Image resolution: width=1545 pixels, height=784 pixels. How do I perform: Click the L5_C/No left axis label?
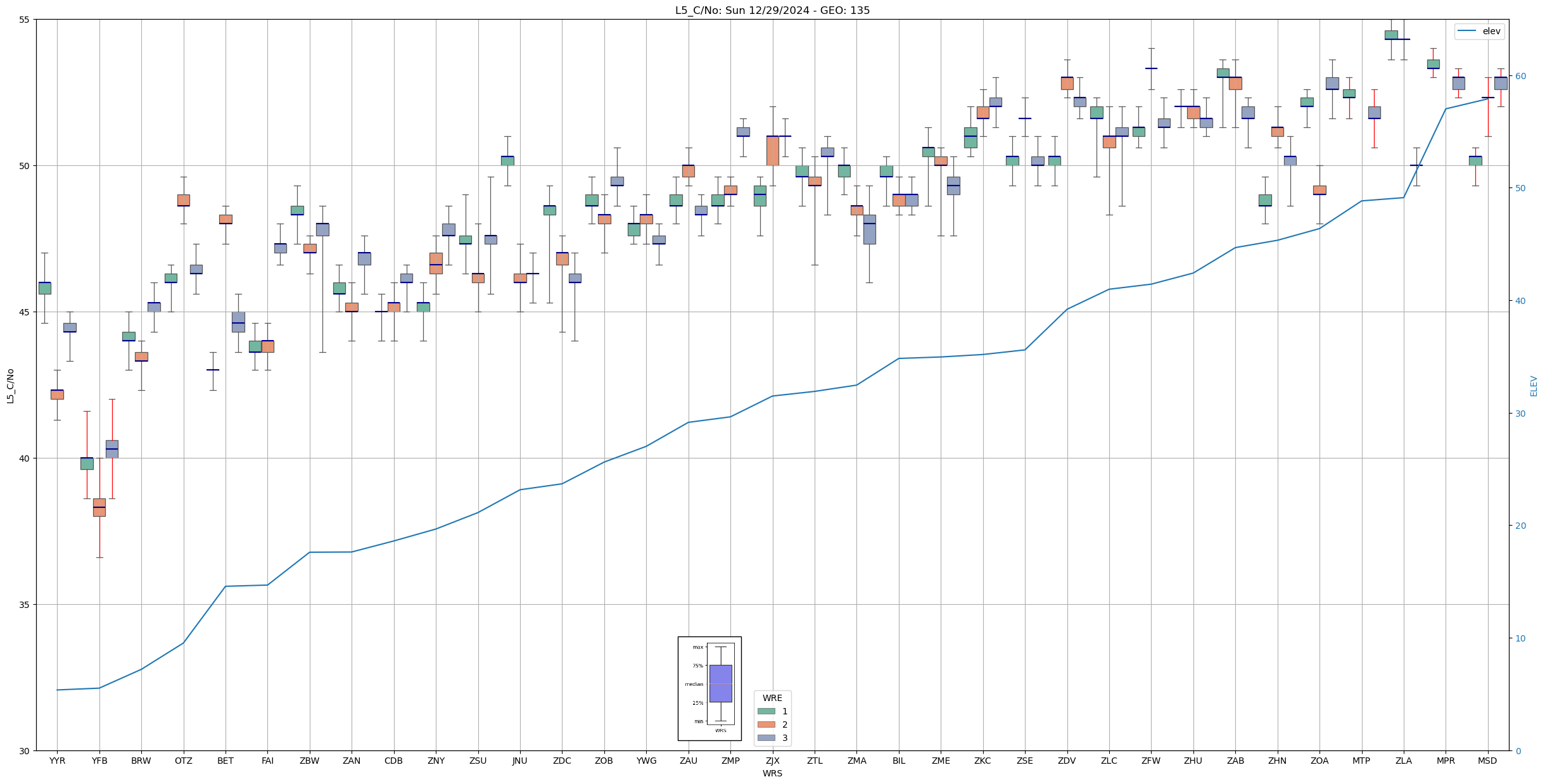point(10,386)
